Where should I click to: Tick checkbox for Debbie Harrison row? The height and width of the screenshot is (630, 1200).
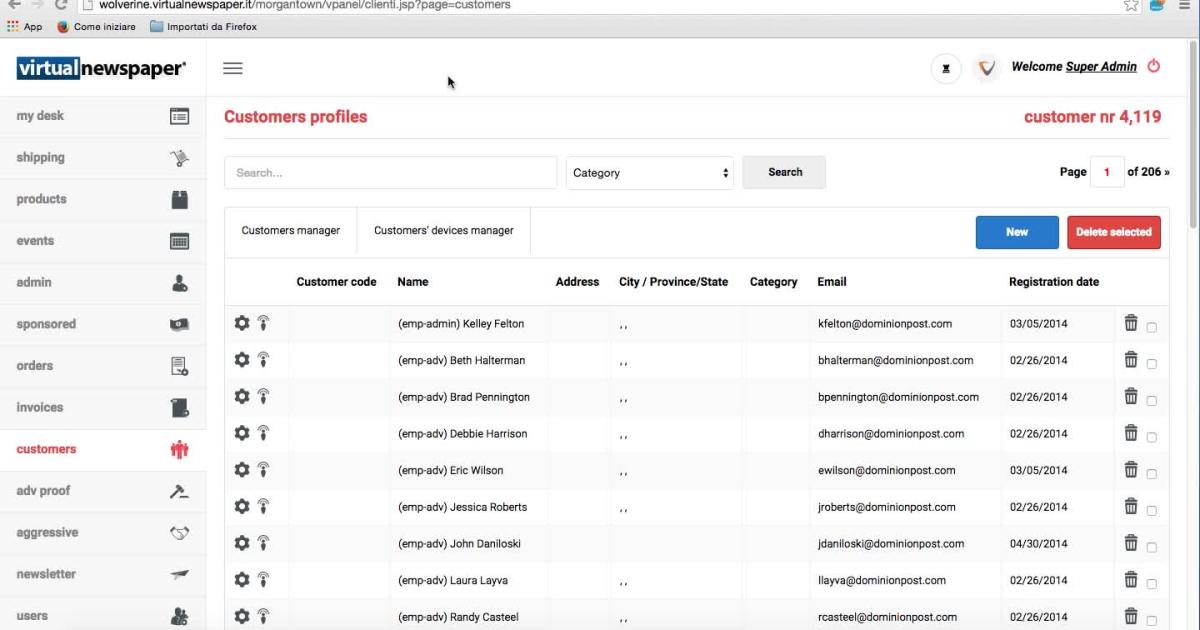tap(1152, 437)
